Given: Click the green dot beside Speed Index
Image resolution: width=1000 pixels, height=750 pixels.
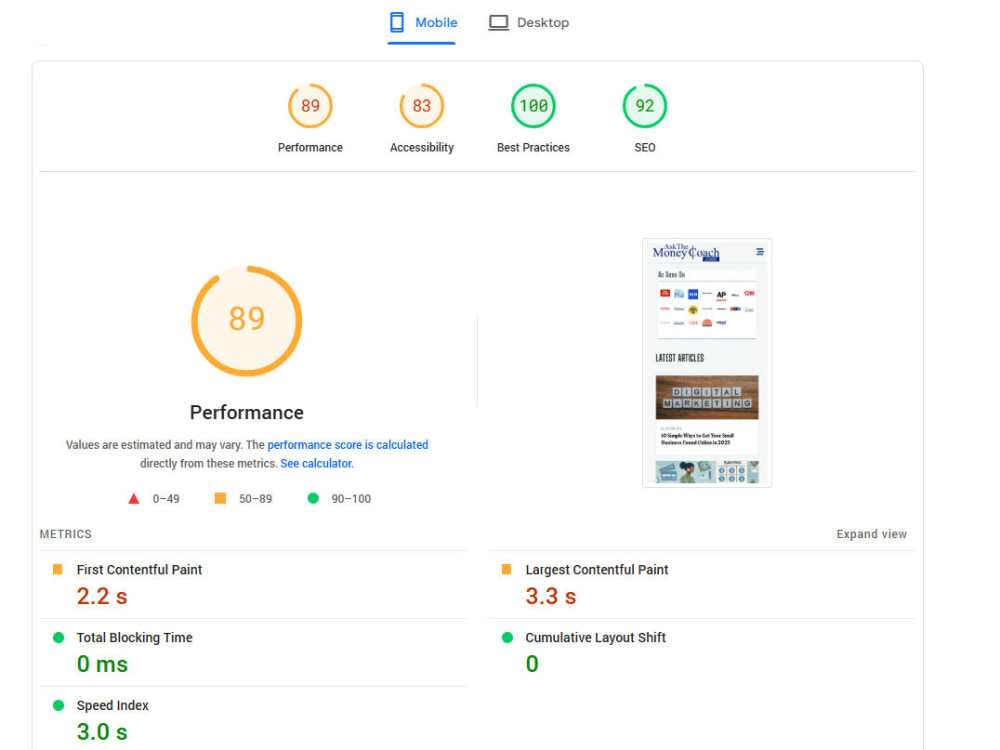Looking at the screenshot, I should (58, 705).
